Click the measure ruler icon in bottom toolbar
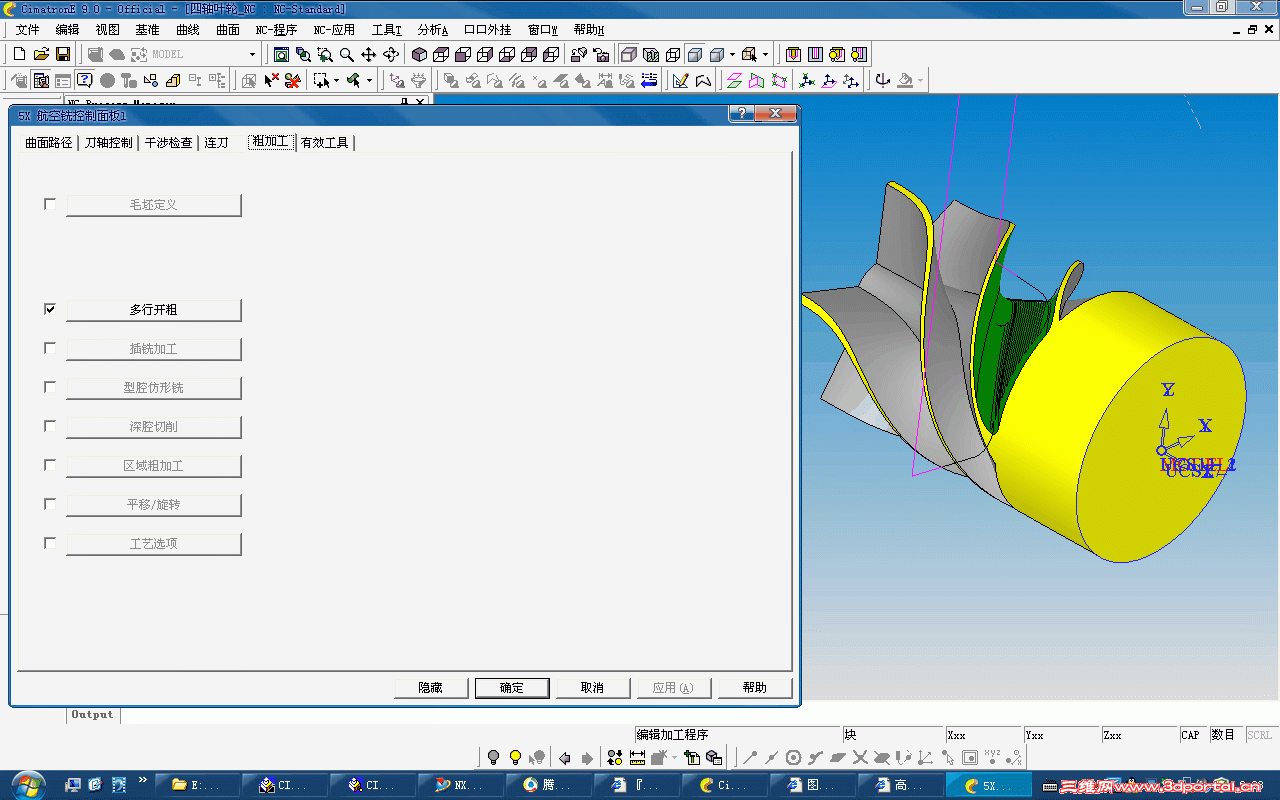This screenshot has width=1280, height=800. tap(637, 757)
